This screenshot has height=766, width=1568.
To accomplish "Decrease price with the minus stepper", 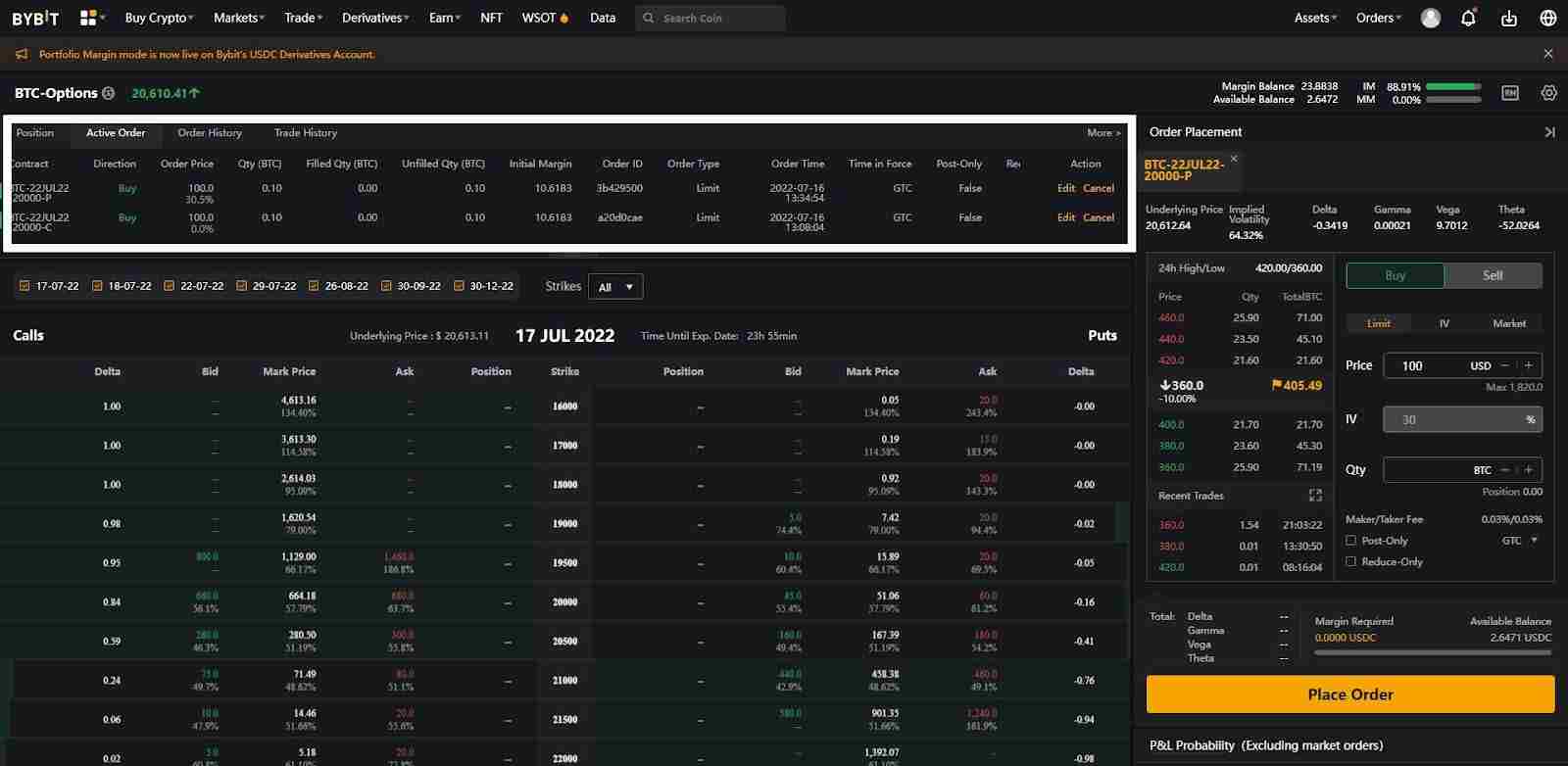I will click(1505, 365).
